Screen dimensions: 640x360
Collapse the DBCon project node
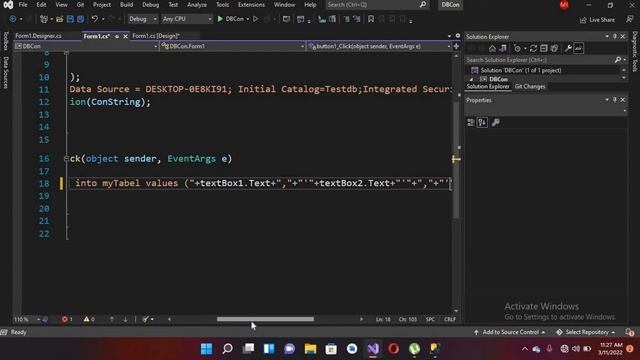(472, 79)
